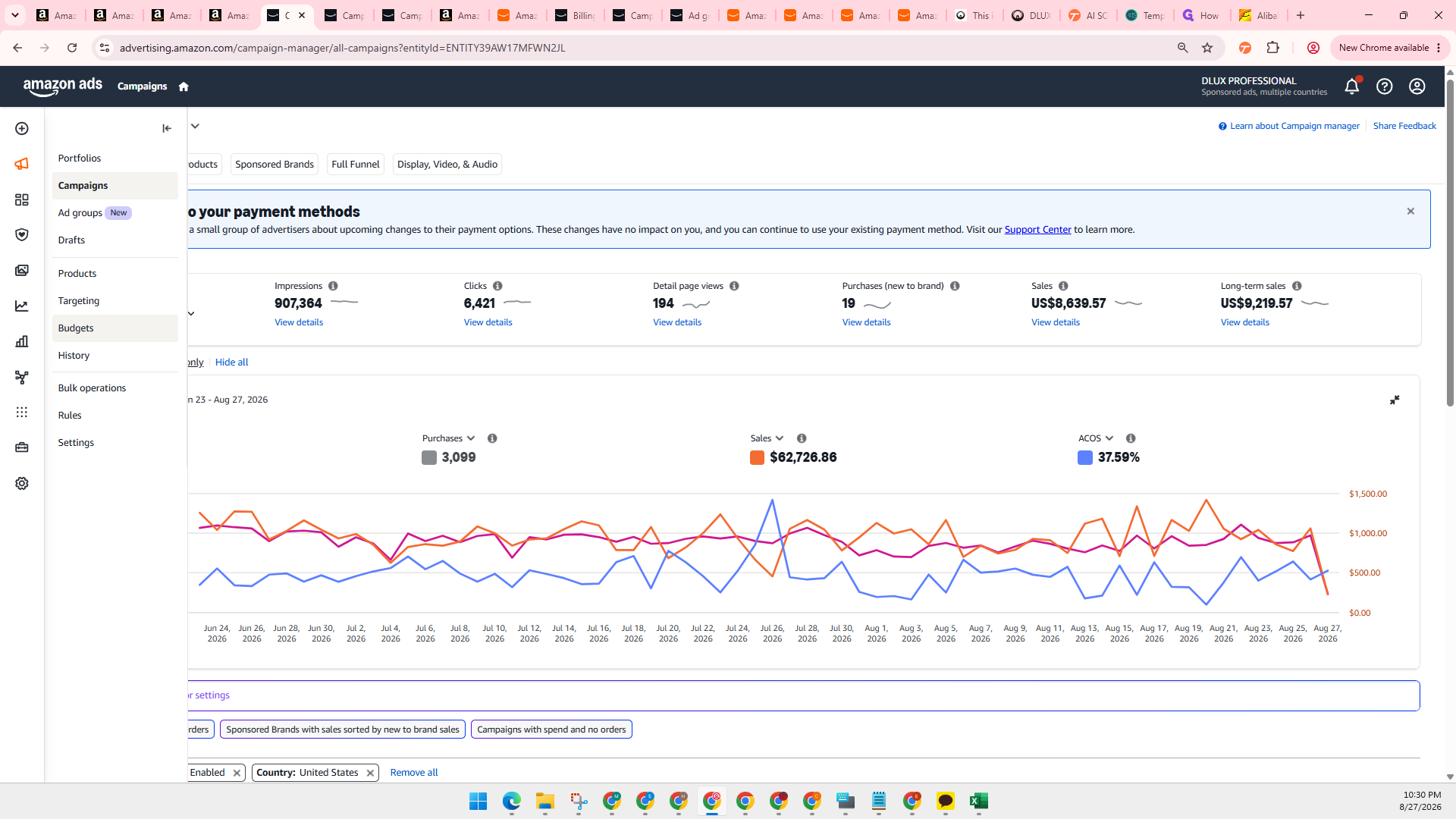Click the Impressions info icon
This screenshot has height=819, width=1456.
[x=333, y=286]
